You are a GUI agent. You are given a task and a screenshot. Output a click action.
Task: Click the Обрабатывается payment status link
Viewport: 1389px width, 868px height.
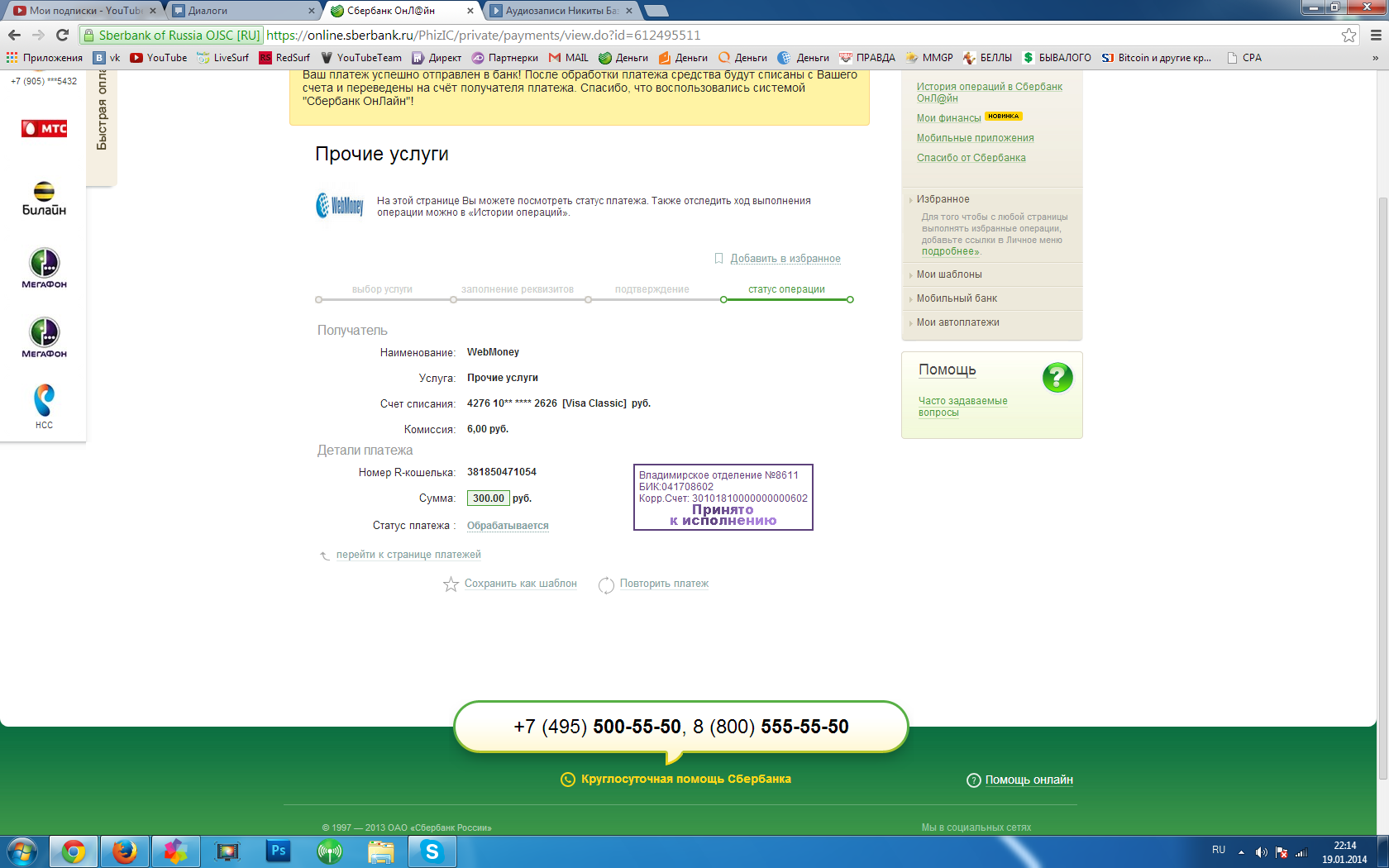click(508, 526)
